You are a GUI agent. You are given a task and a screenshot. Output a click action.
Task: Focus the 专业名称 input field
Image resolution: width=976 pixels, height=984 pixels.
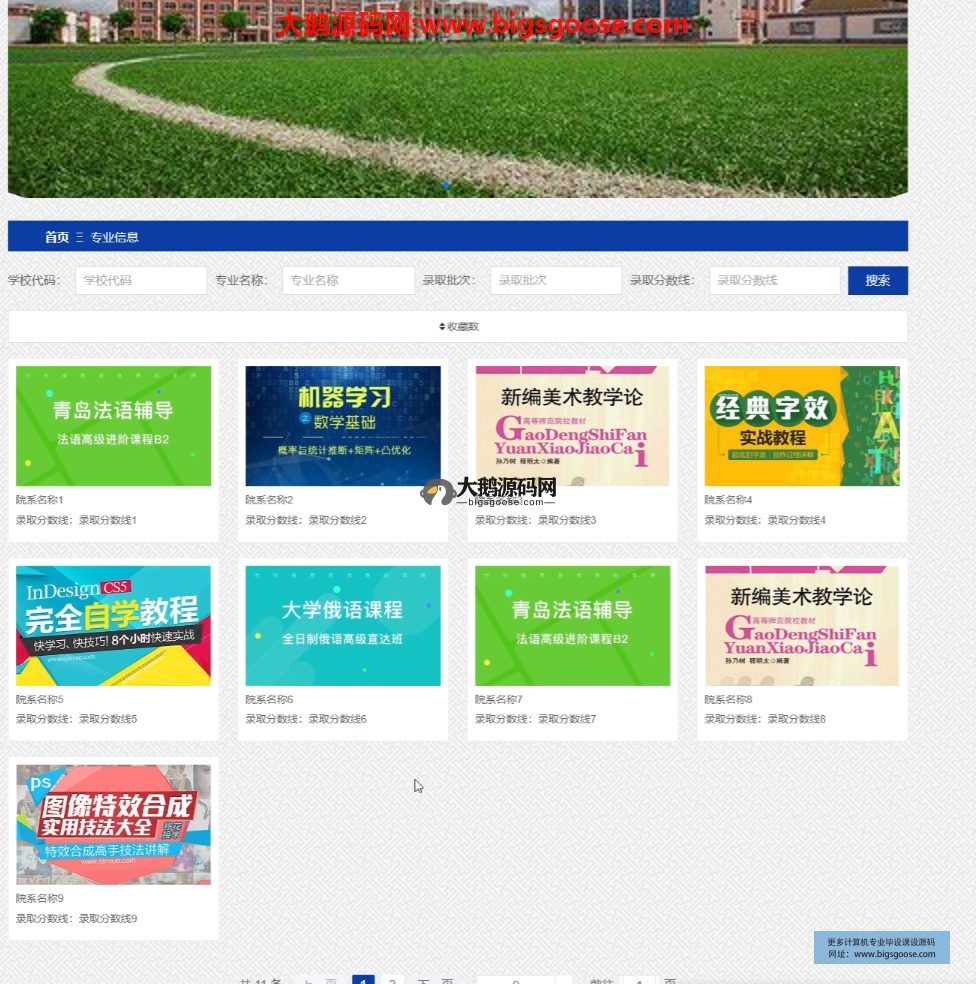coord(348,281)
